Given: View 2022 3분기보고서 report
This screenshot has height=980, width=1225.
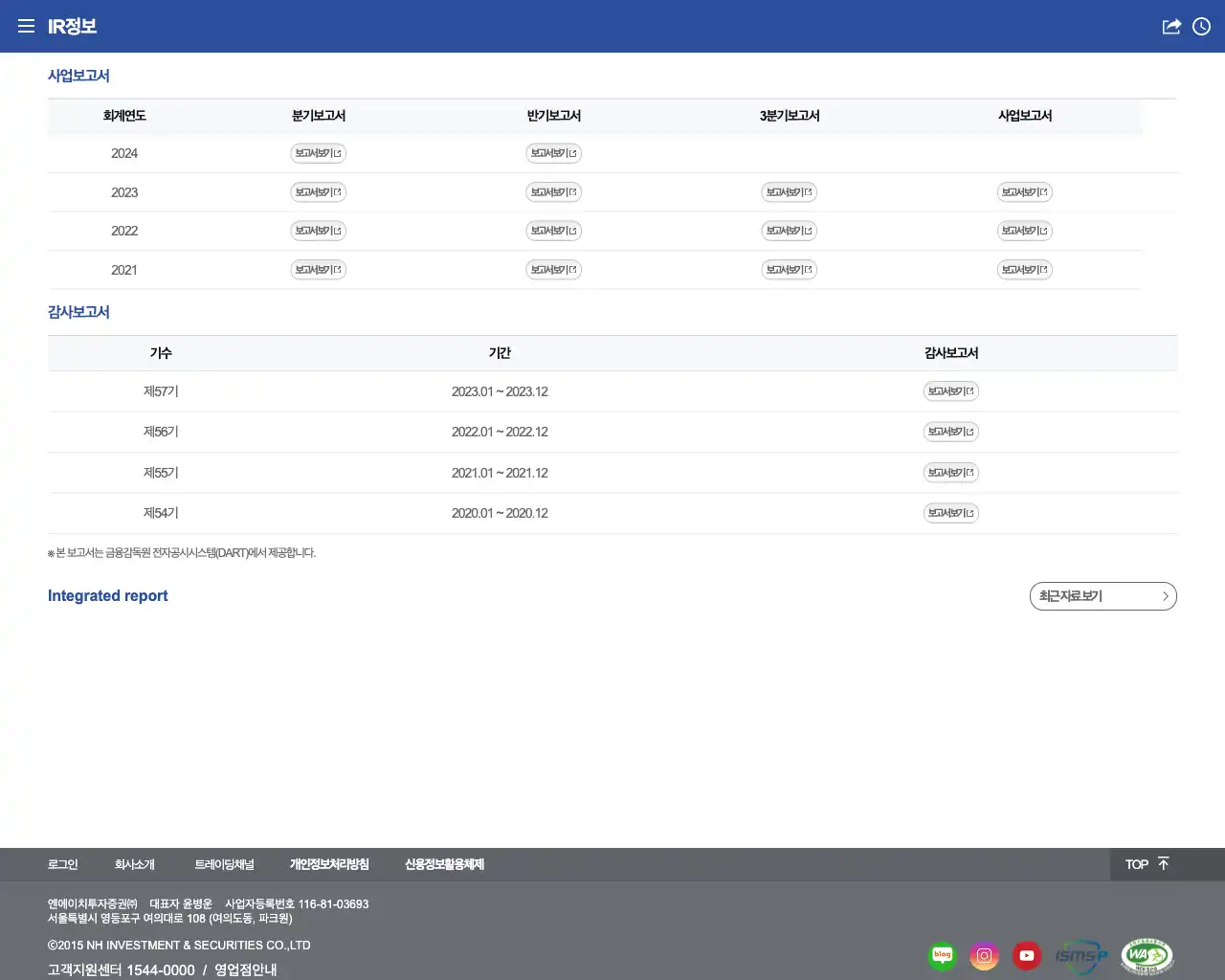Looking at the screenshot, I should click(790, 231).
